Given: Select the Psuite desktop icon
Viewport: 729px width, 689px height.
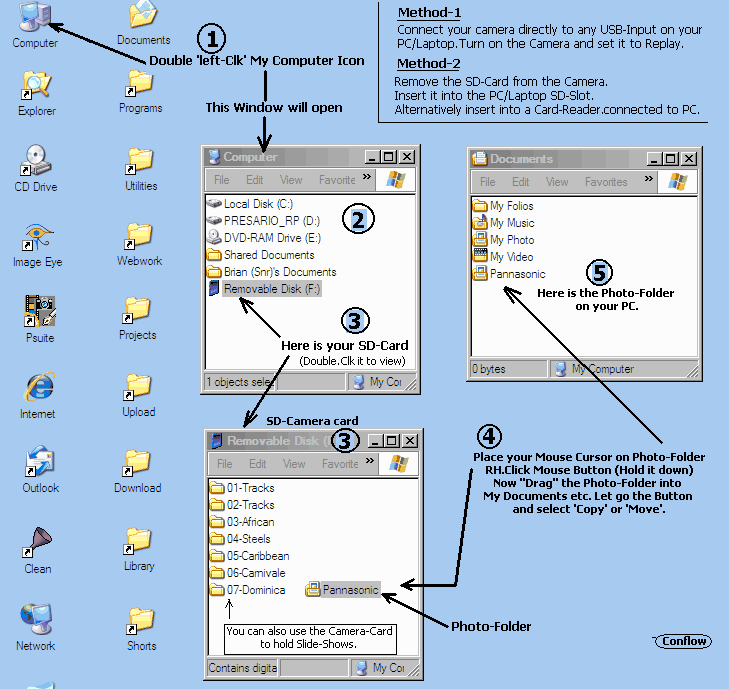Looking at the screenshot, I should point(38,316).
